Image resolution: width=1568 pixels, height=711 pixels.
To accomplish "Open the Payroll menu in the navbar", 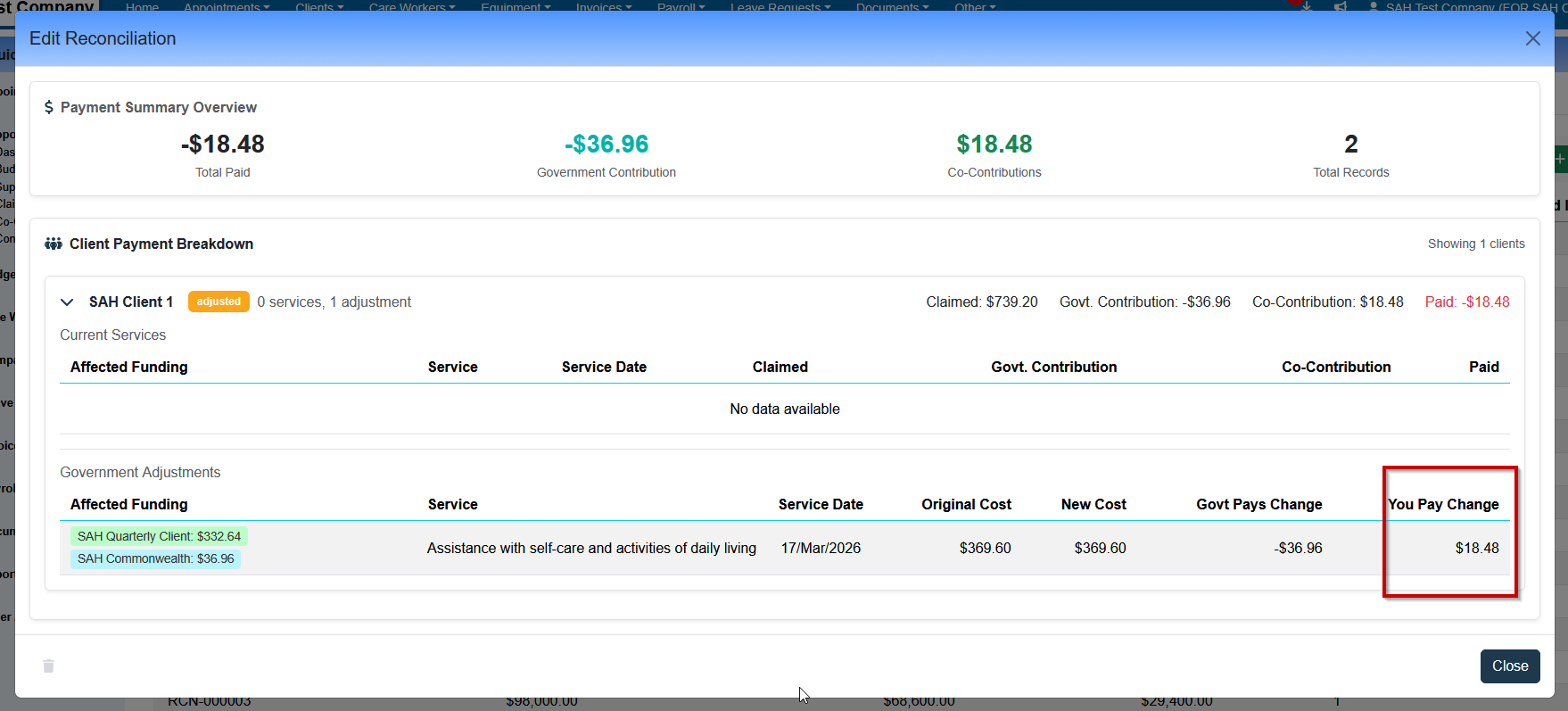I will point(681,6).
